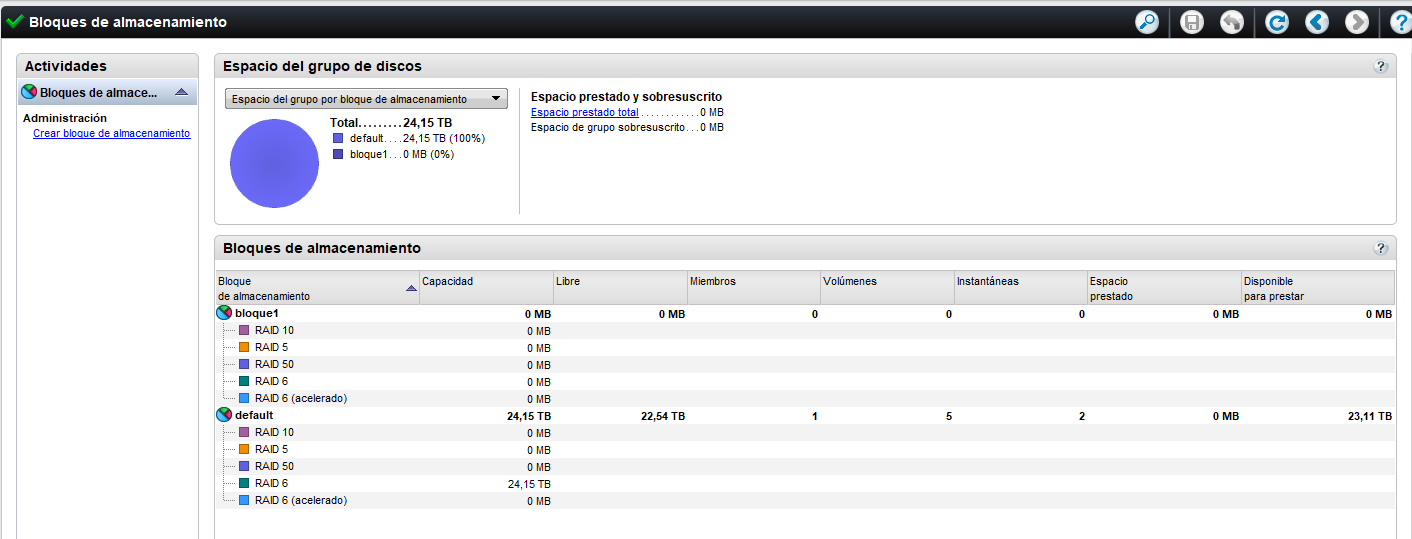
Task: Click the default storage pool icon
Action: pos(224,415)
